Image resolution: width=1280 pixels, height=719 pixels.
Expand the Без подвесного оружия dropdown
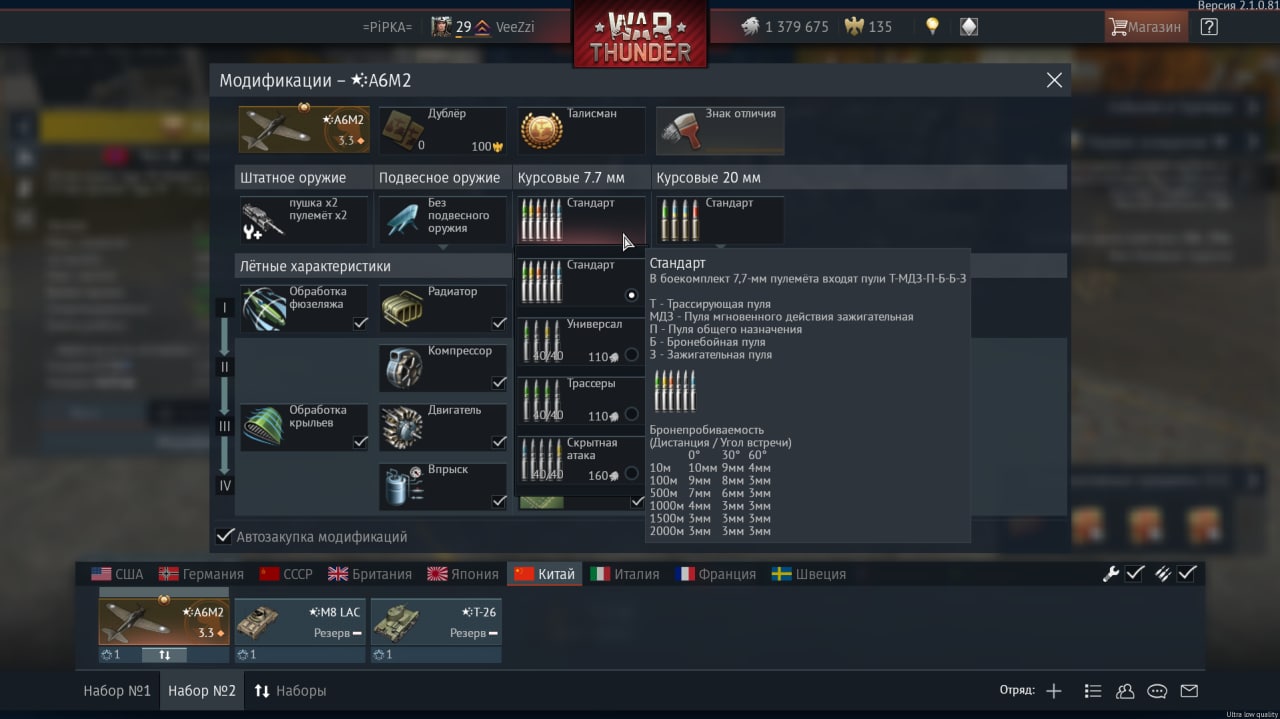pos(442,220)
